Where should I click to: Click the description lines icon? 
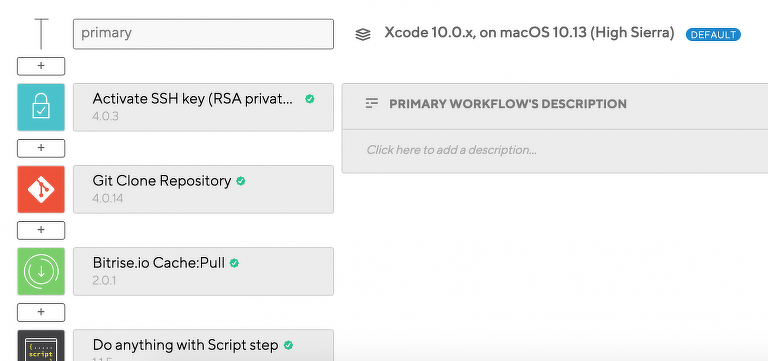[x=372, y=103]
